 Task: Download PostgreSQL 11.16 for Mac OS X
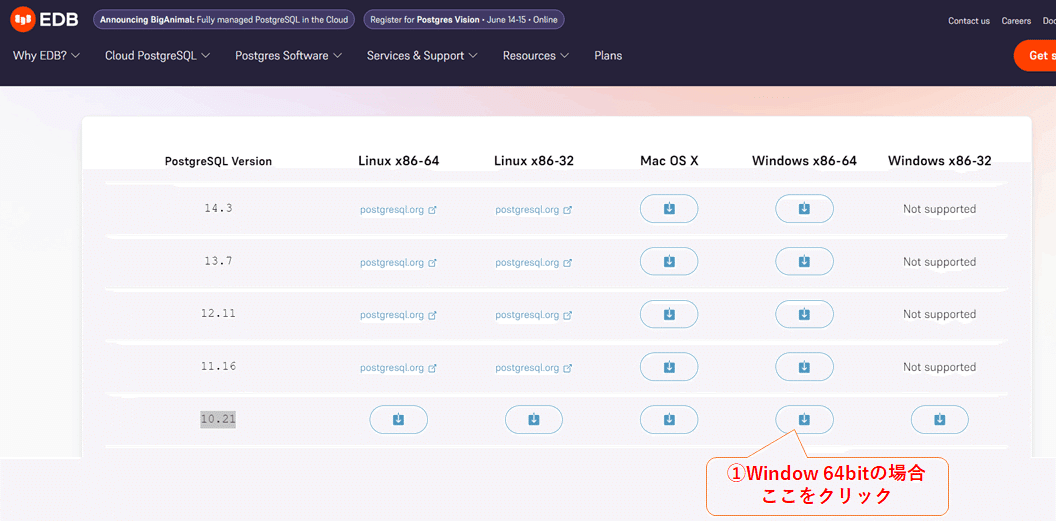coord(669,367)
